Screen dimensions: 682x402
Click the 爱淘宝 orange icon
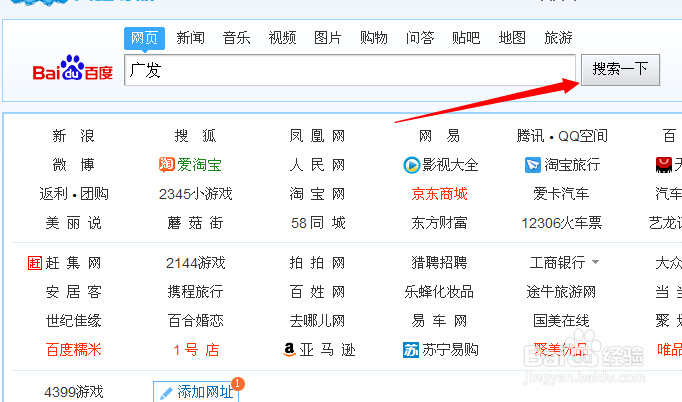point(167,165)
